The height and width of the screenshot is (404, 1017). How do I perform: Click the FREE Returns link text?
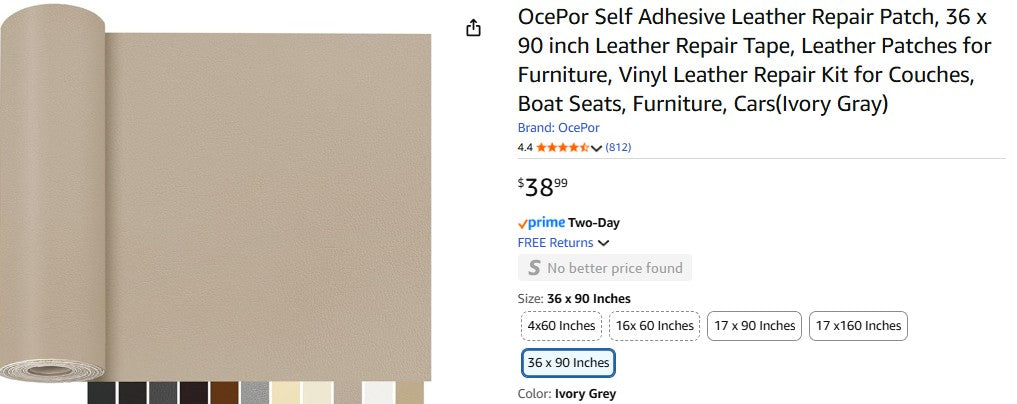click(x=555, y=243)
